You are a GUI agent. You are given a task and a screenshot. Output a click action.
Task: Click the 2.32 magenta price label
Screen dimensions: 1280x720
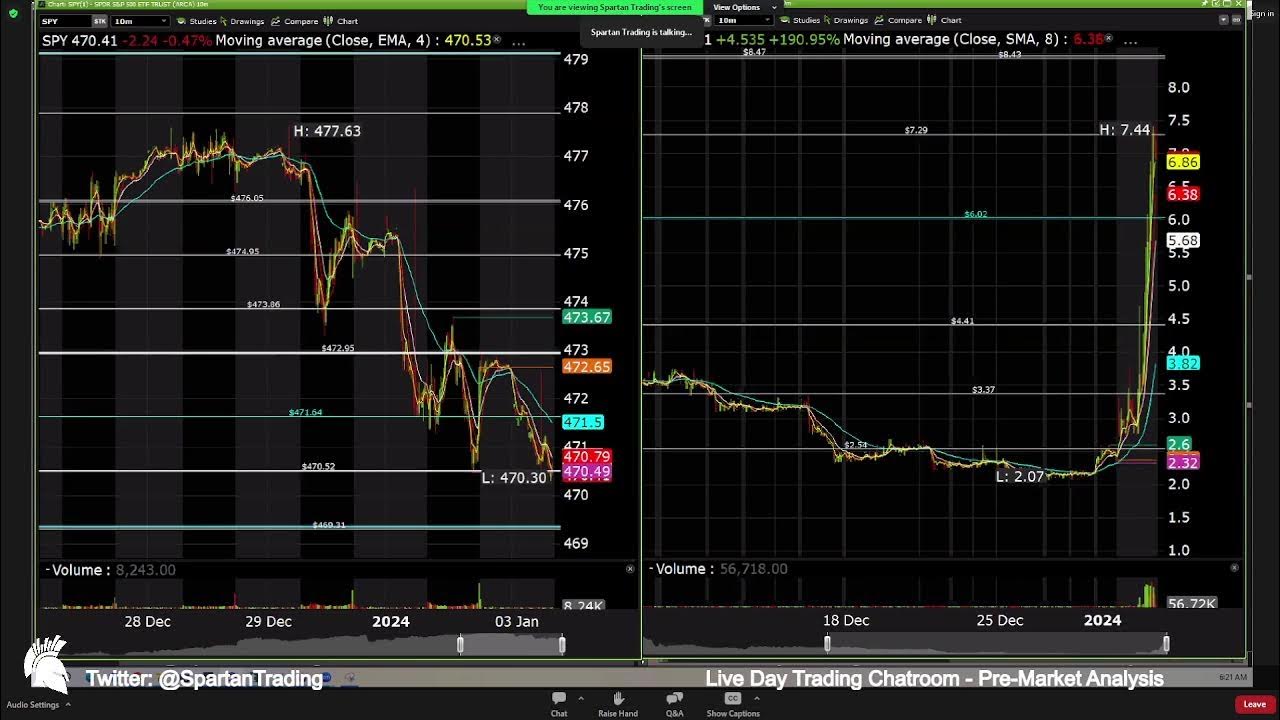point(1183,463)
